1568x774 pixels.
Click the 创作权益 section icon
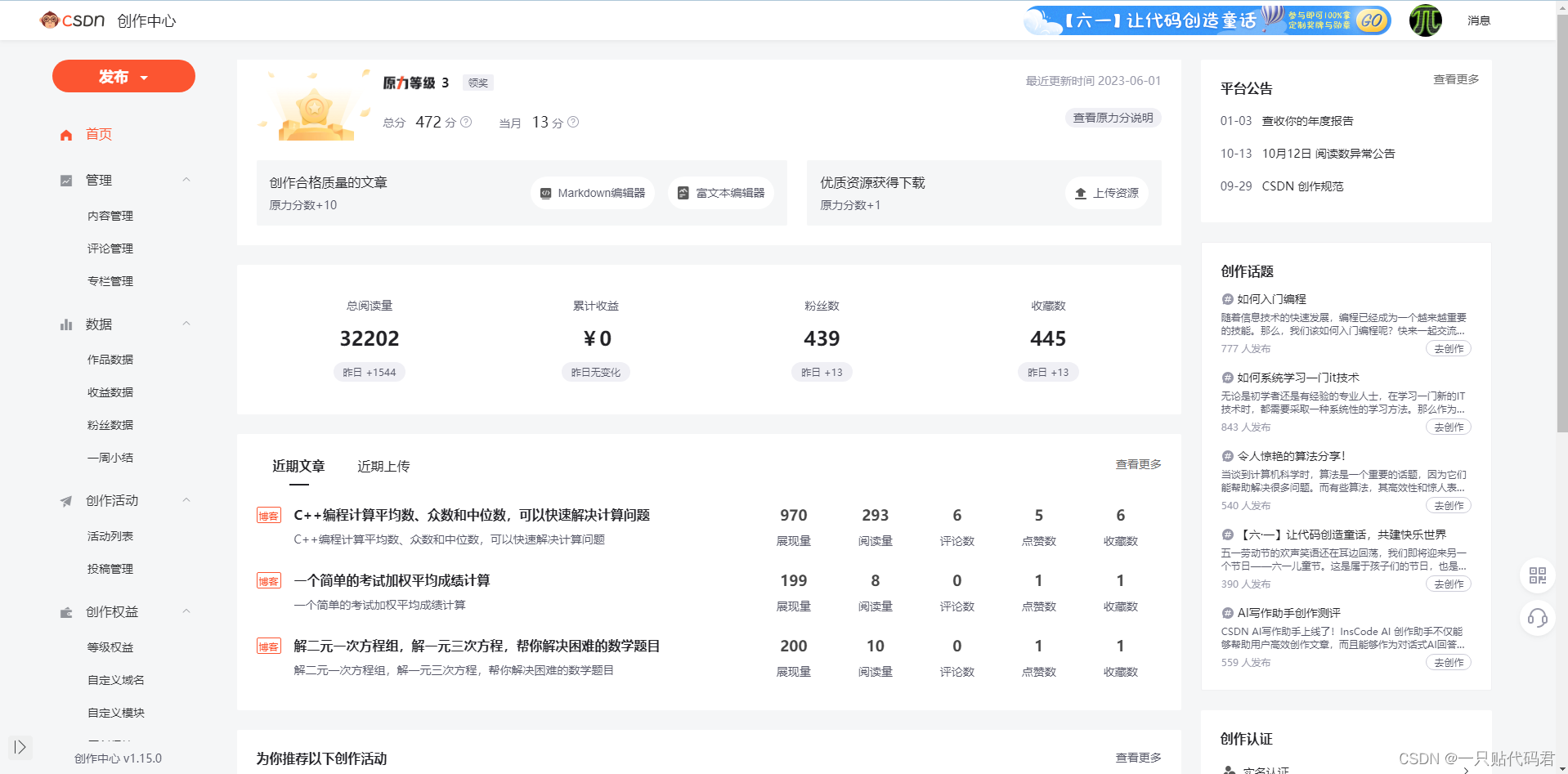66,612
